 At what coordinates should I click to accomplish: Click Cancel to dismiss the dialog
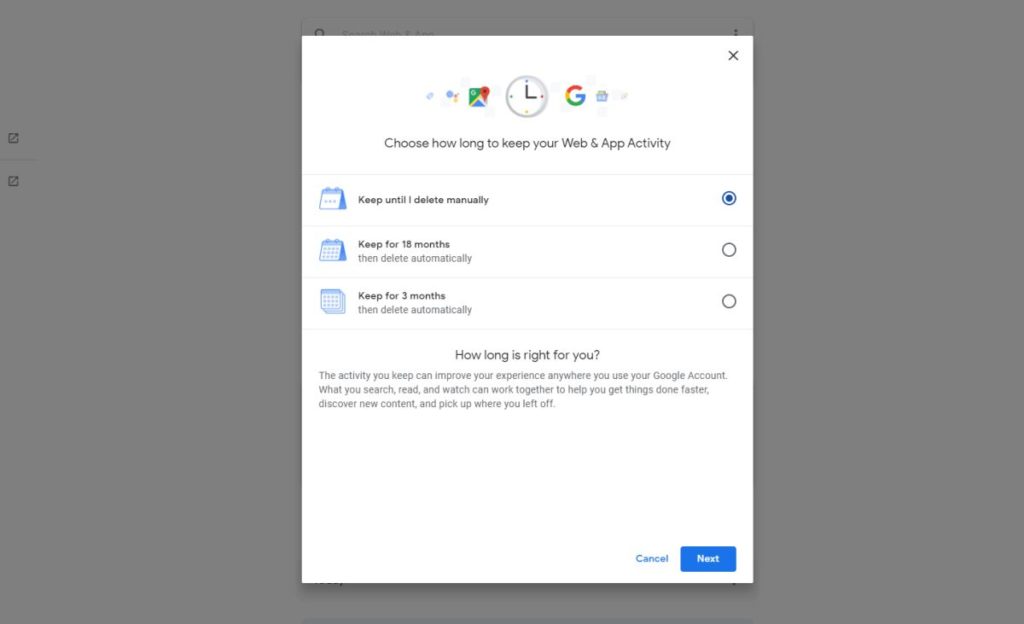[651, 559]
